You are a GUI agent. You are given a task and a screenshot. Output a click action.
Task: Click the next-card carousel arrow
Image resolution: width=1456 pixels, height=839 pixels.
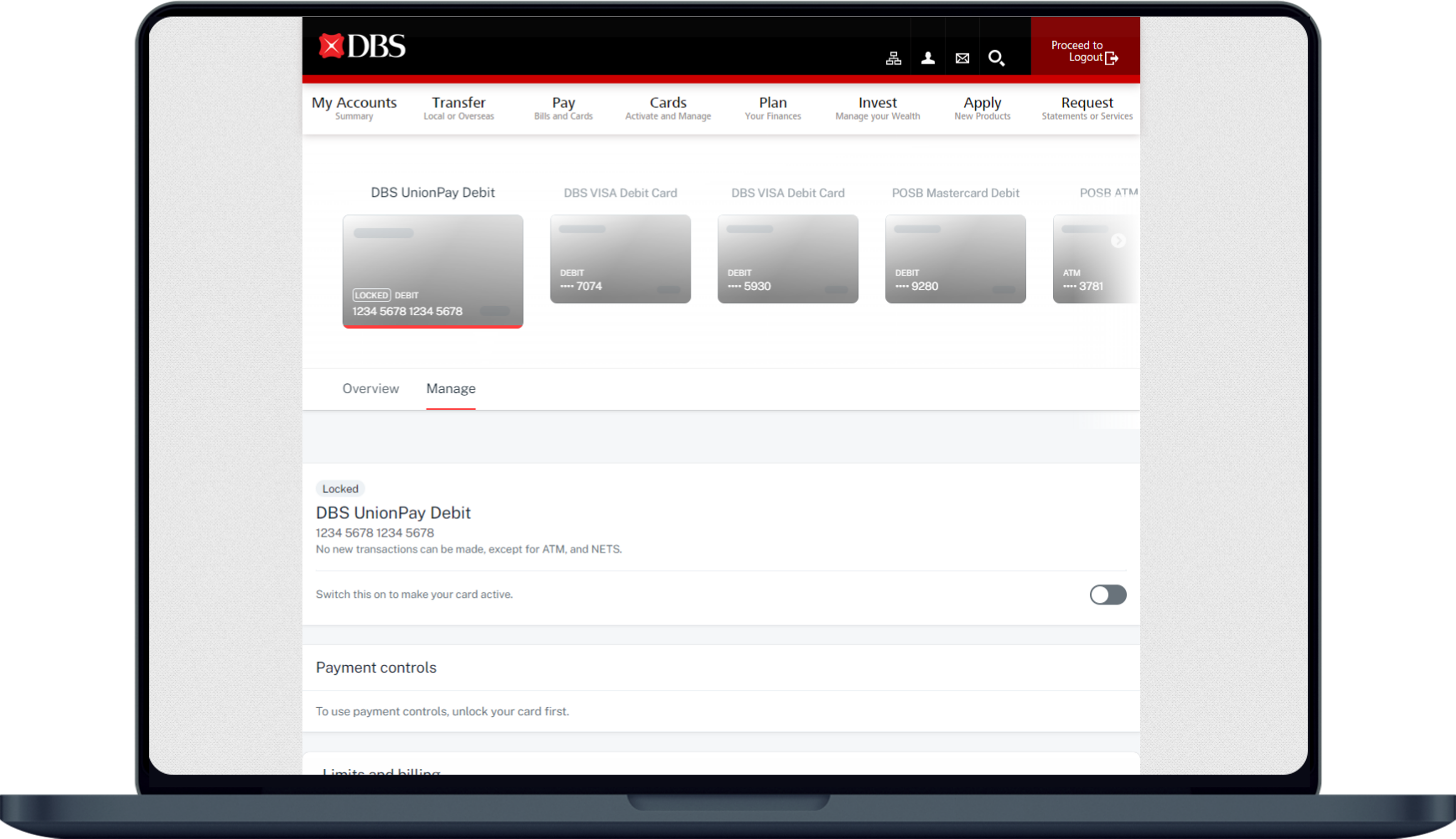tap(1118, 240)
